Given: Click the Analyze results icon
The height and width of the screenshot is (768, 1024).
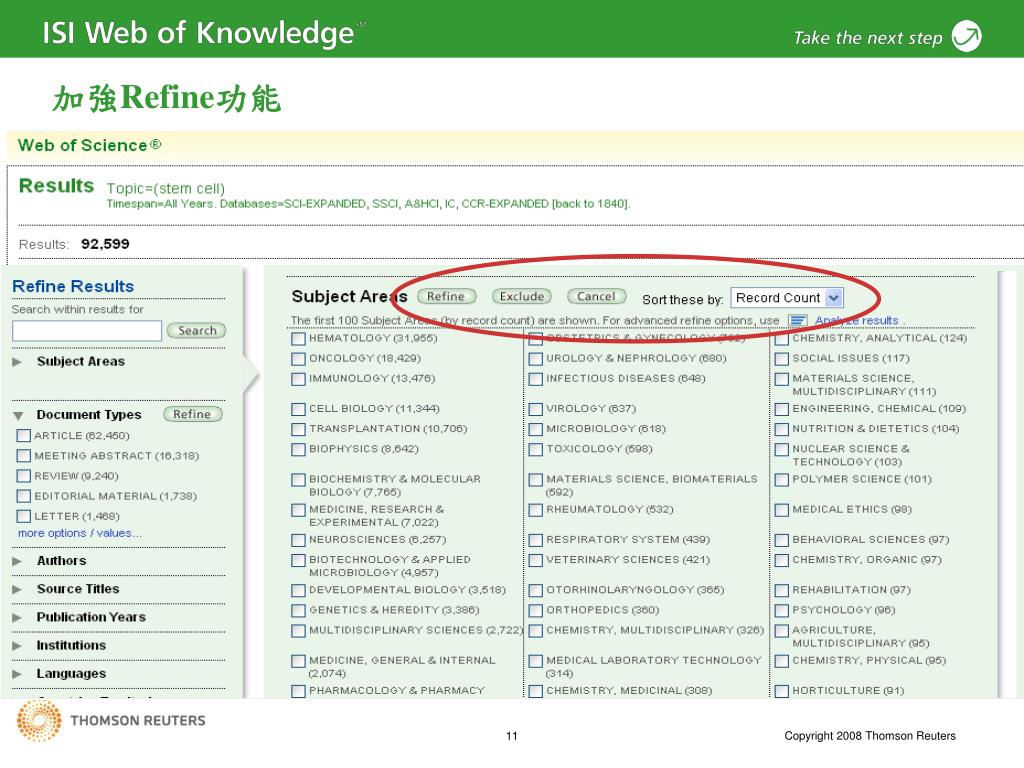Looking at the screenshot, I should [798, 320].
